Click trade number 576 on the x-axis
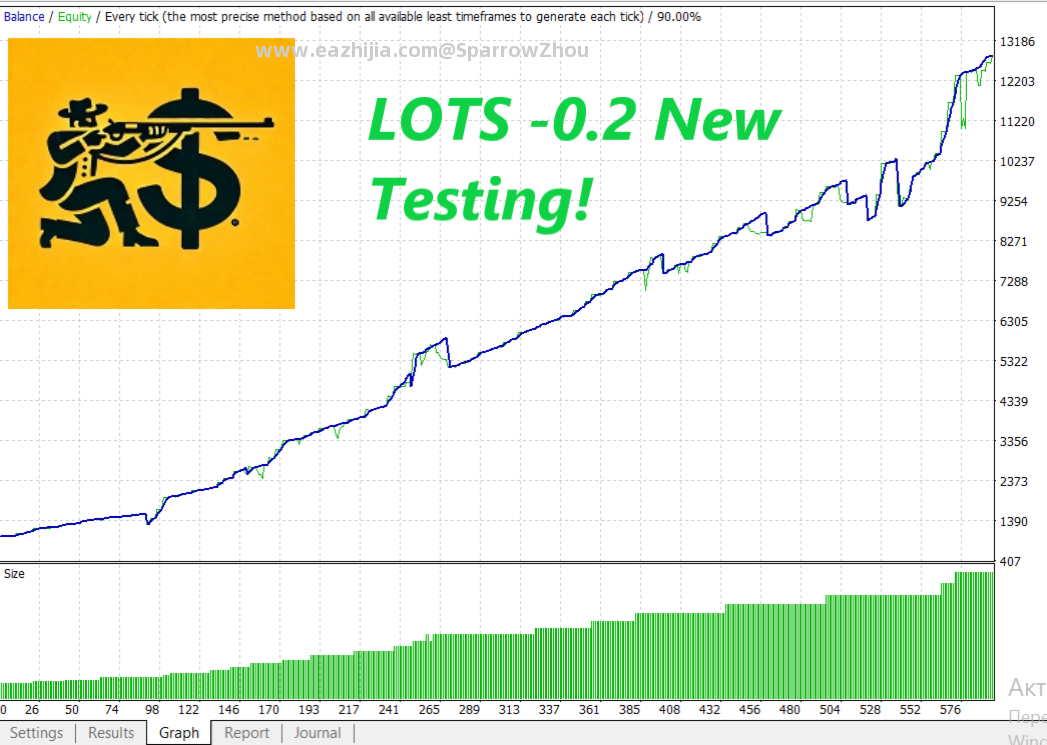The image size is (1047, 745). (950, 710)
